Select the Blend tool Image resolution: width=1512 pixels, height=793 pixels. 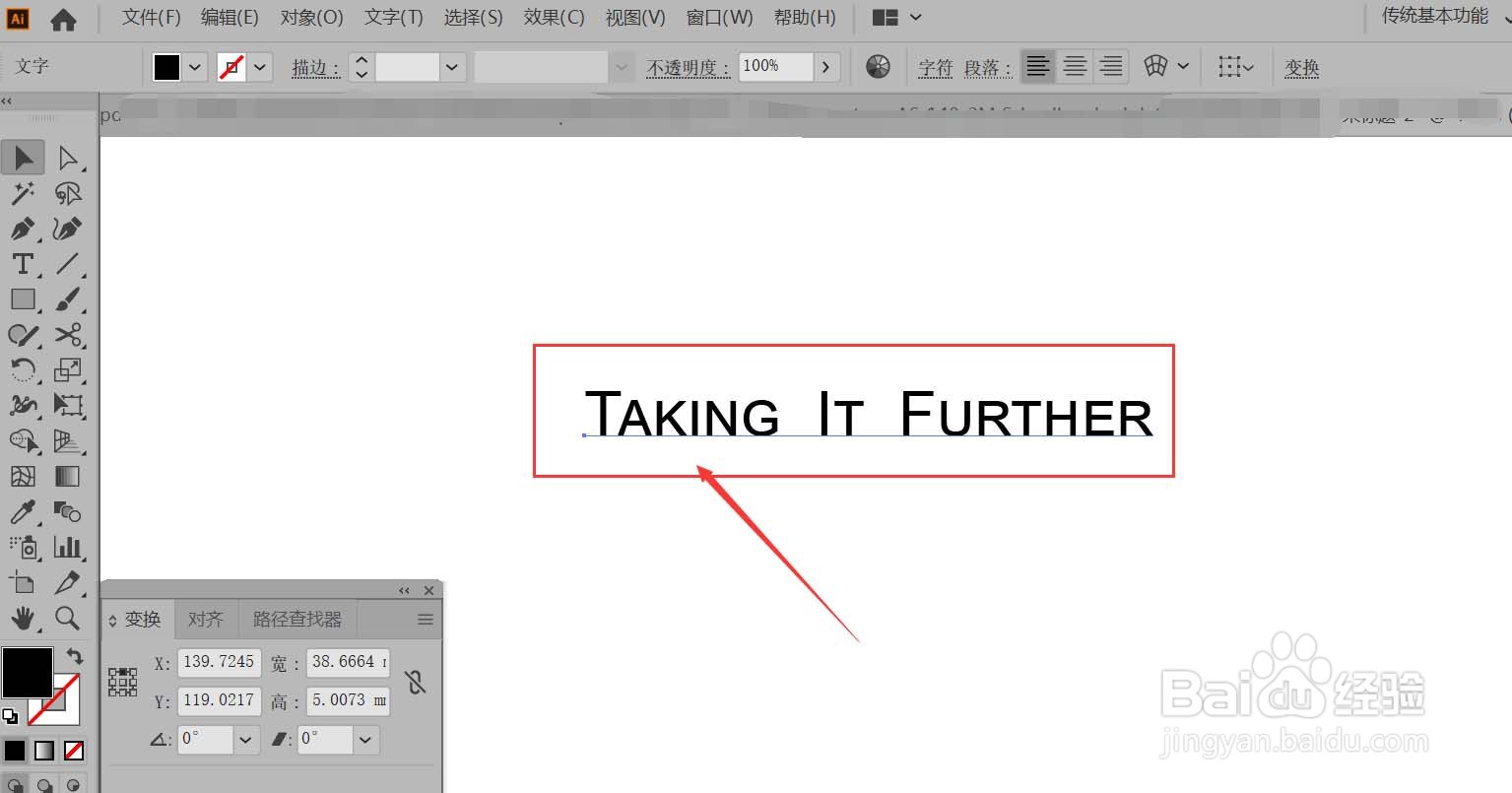click(x=68, y=512)
